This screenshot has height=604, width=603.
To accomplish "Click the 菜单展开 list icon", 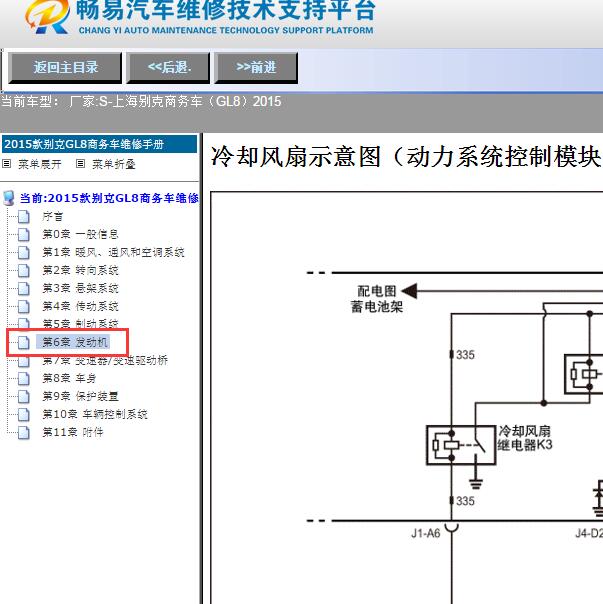I will pos(7,164).
